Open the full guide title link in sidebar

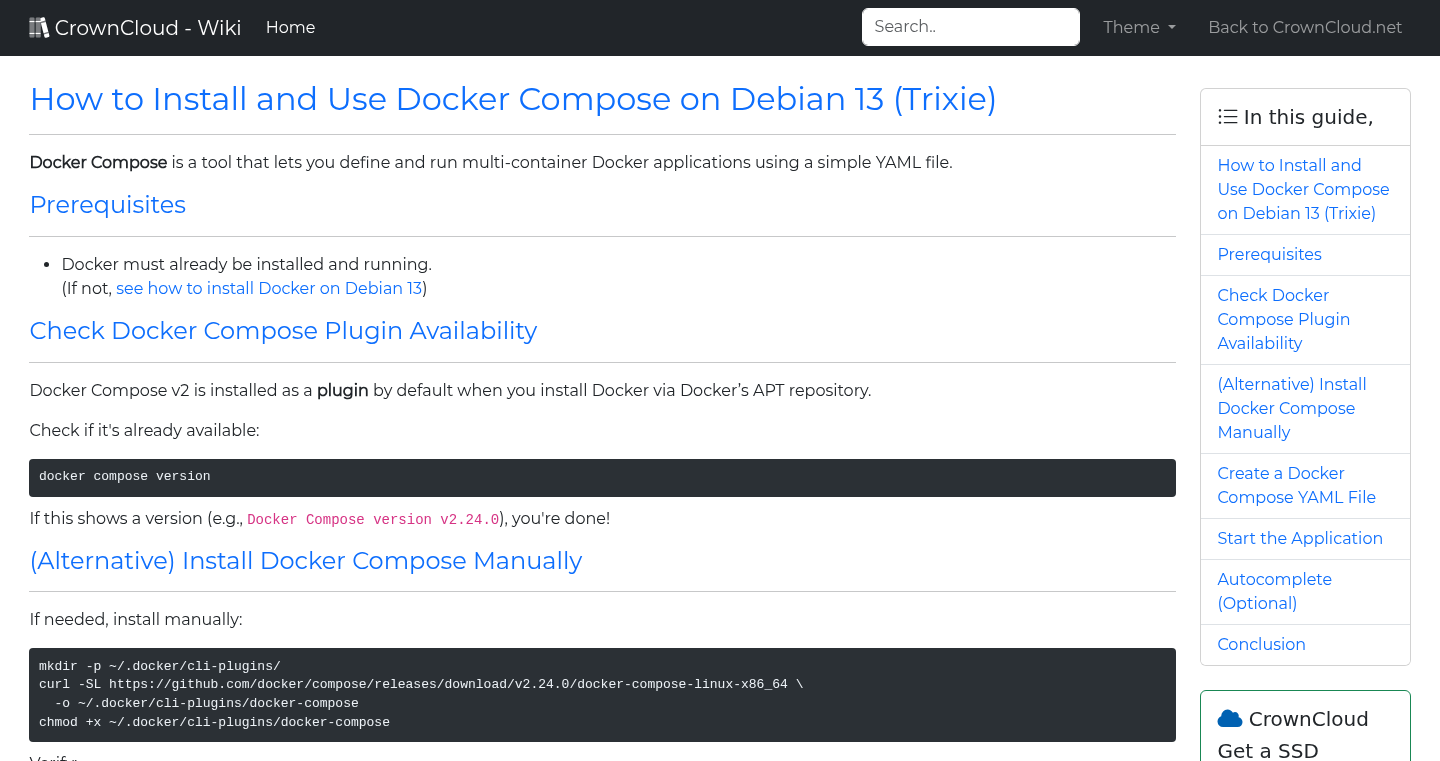pyautogui.click(x=1303, y=189)
